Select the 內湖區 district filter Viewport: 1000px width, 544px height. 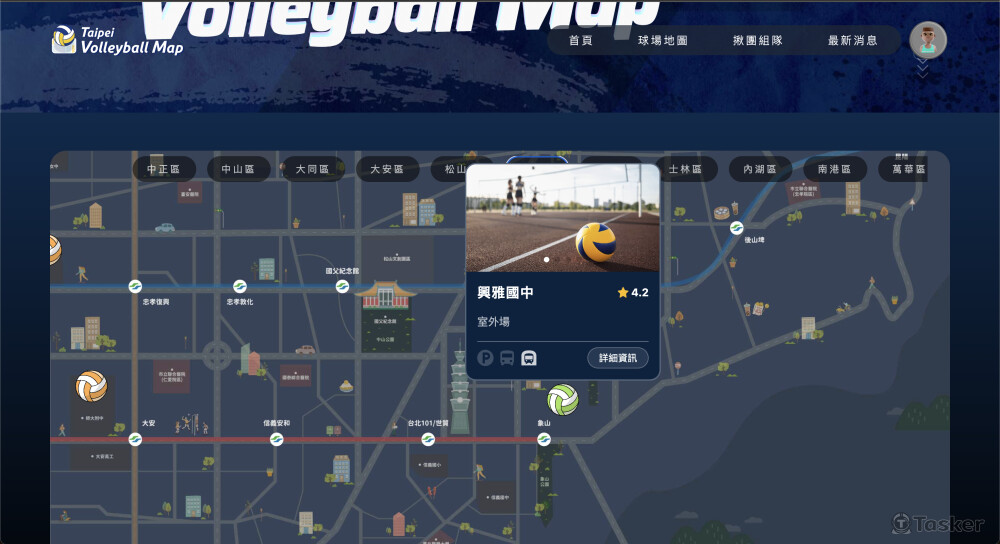click(x=760, y=169)
